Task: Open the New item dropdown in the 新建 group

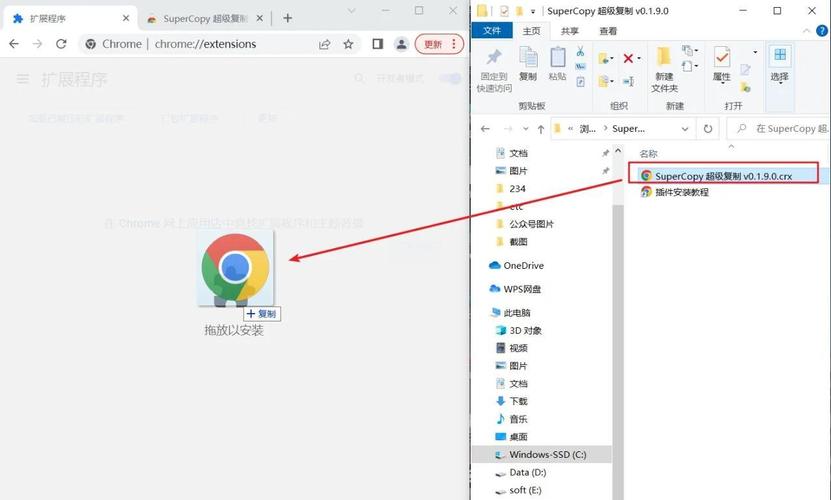Action: (x=690, y=50)
